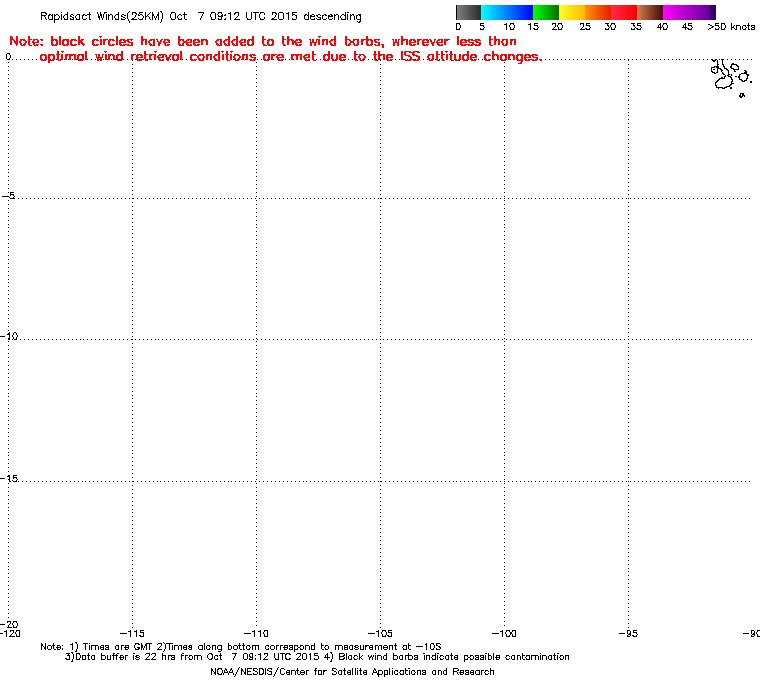Select the red 30-35 knots legend segment
Image resolution: width=760 pixels, height=688 pixels.
[624, 12]
